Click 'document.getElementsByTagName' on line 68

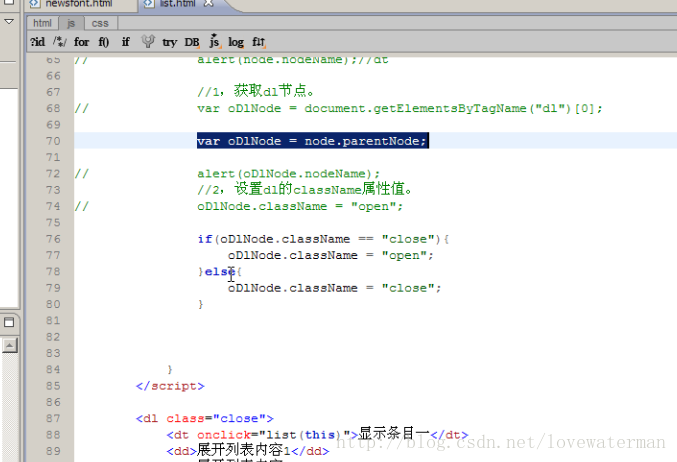(x=415, y=108)
